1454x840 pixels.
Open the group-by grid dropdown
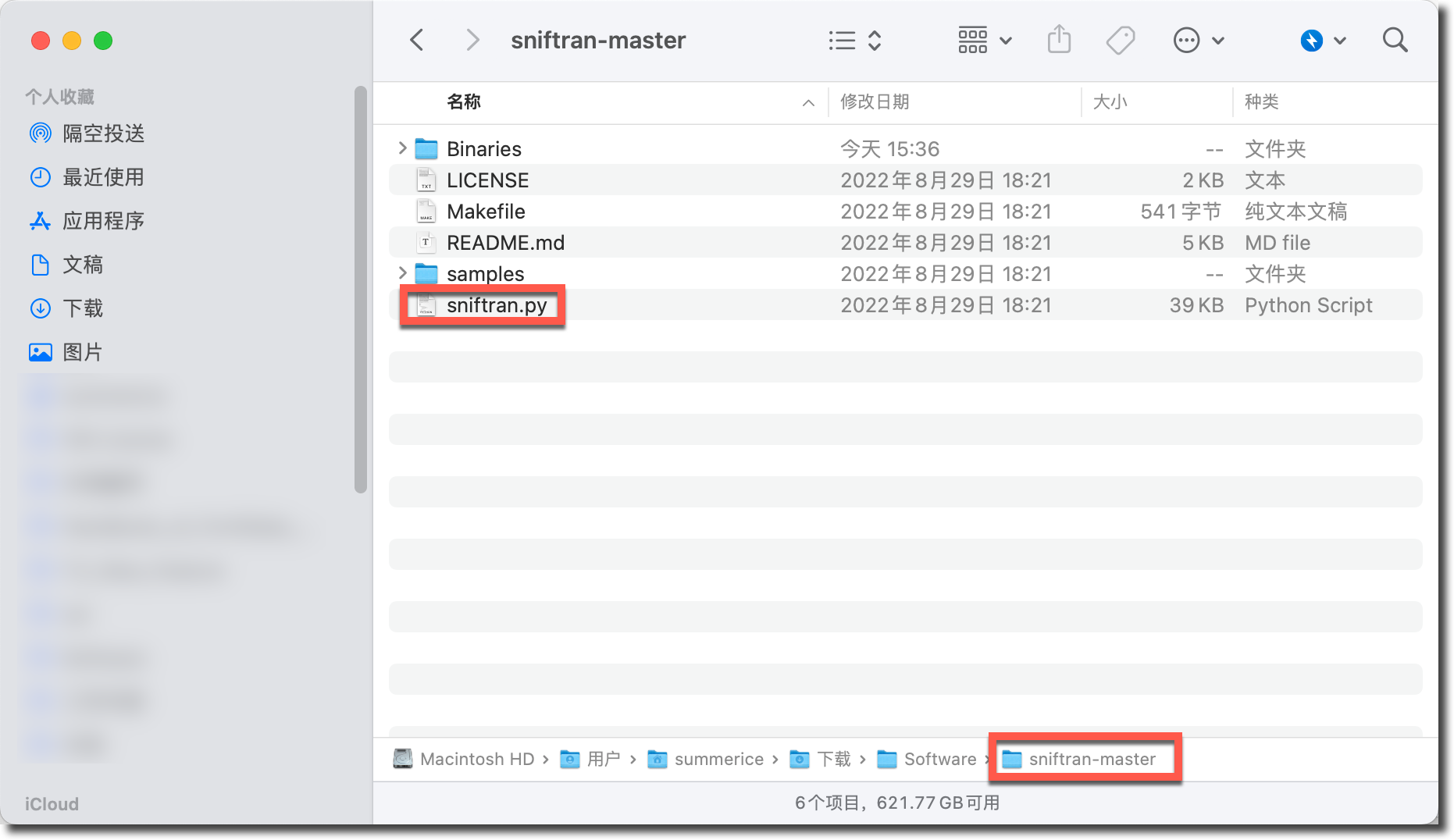click(984, 40)
